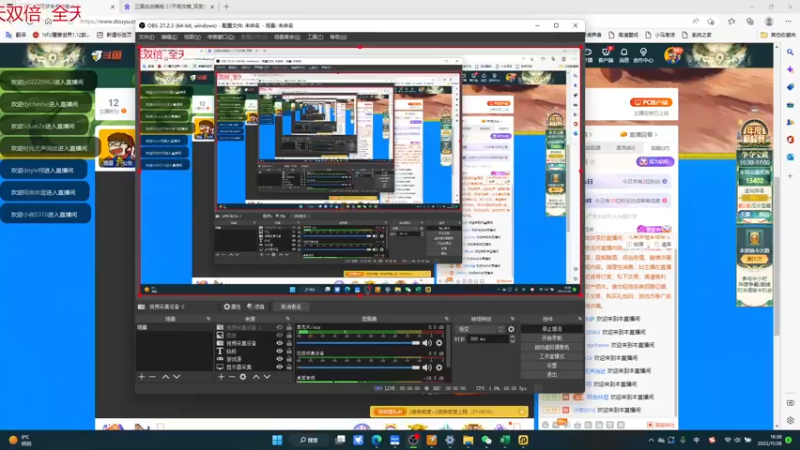Open WeChat from the taskbar

pyautogui.click(x=486, y=440)
